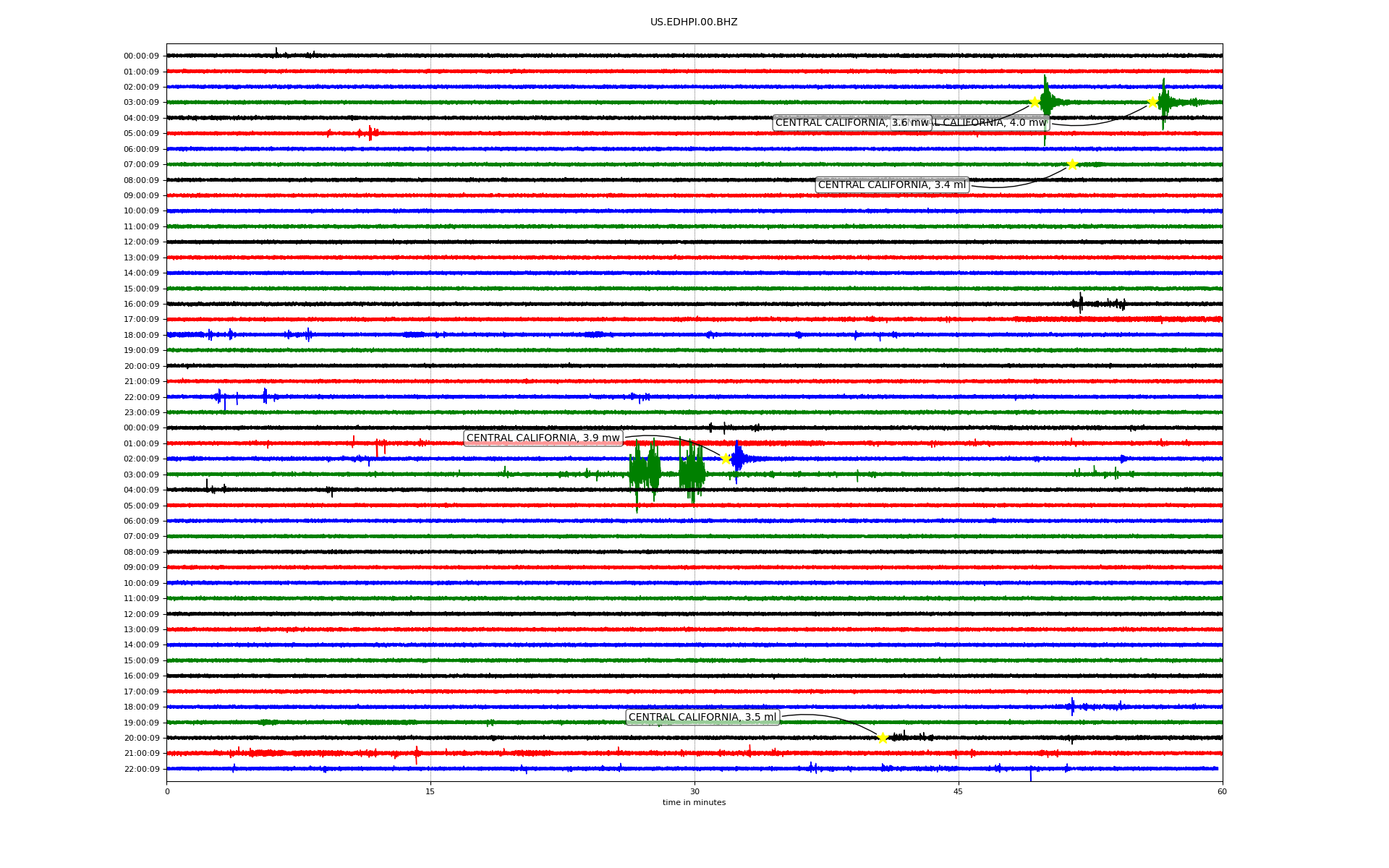This screenshot has height=868, width=1389.
Task: Select the CENTRAL CALIFORNIA, 3.9 mw annotation box
Action: pyautogui.click(x=543, y=438)
